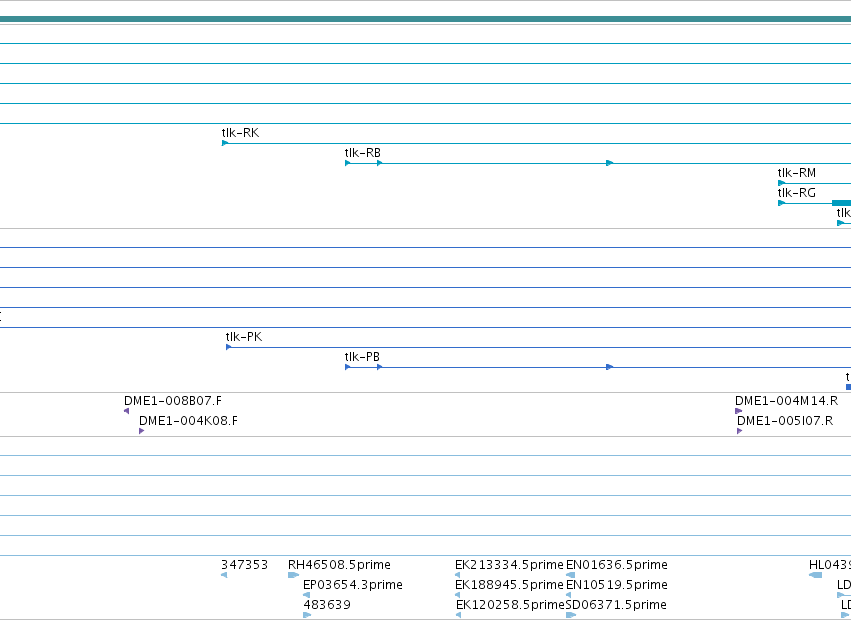Click the 347353 feature label
The height and width of the screenshot is (620, 851).
pyautogui.click(x=245, y=565)
